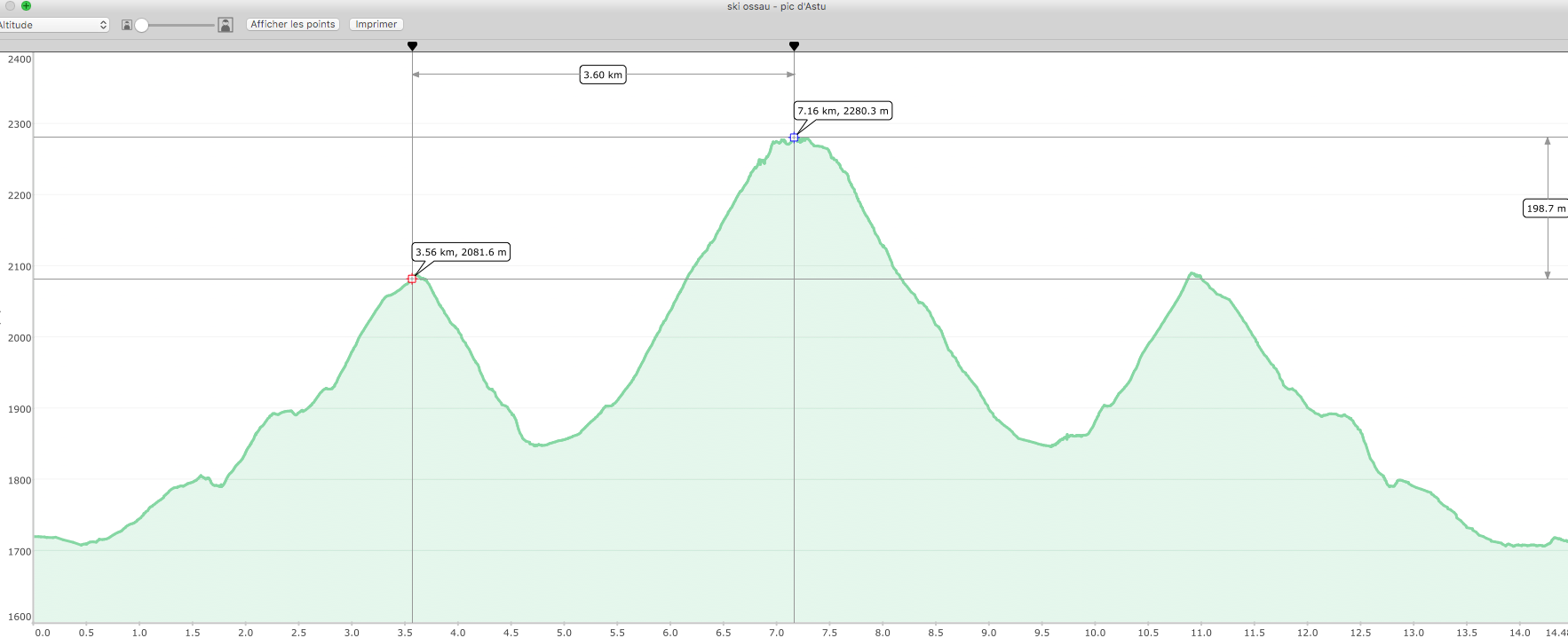Click the right end of zoom slider track
Screen dimensions: 1568x638
[x=212, y=25]
